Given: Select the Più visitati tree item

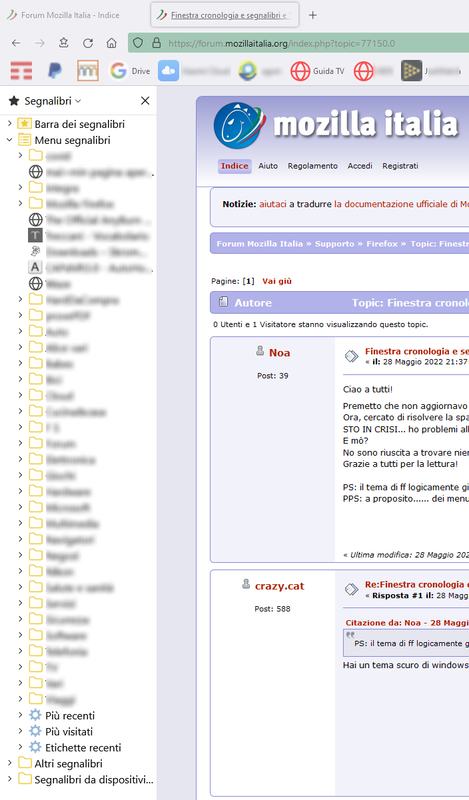Looking at the screenshot, I should tap(69, 732).
